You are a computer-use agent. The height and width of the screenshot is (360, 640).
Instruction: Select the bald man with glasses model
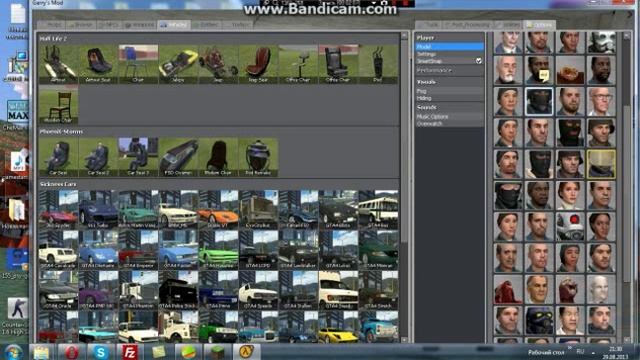click(601, 101)
